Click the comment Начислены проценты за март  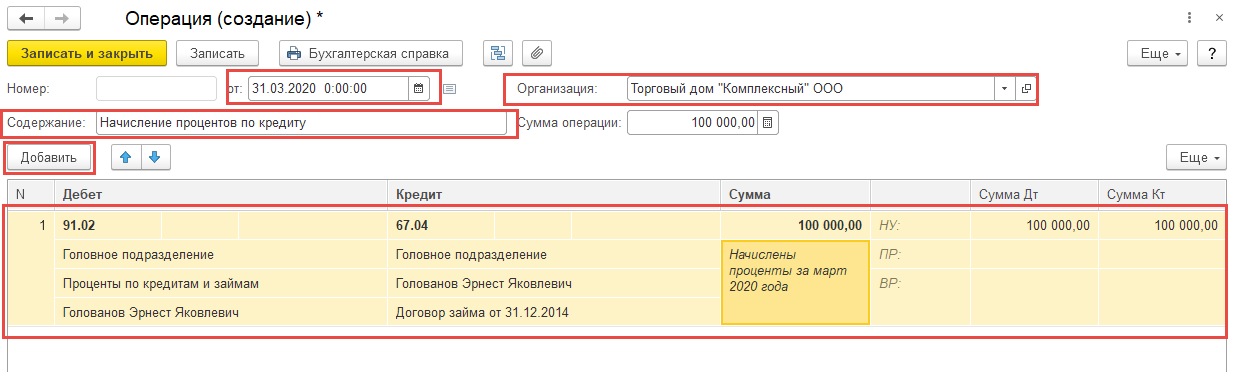[x=795, y=283]
